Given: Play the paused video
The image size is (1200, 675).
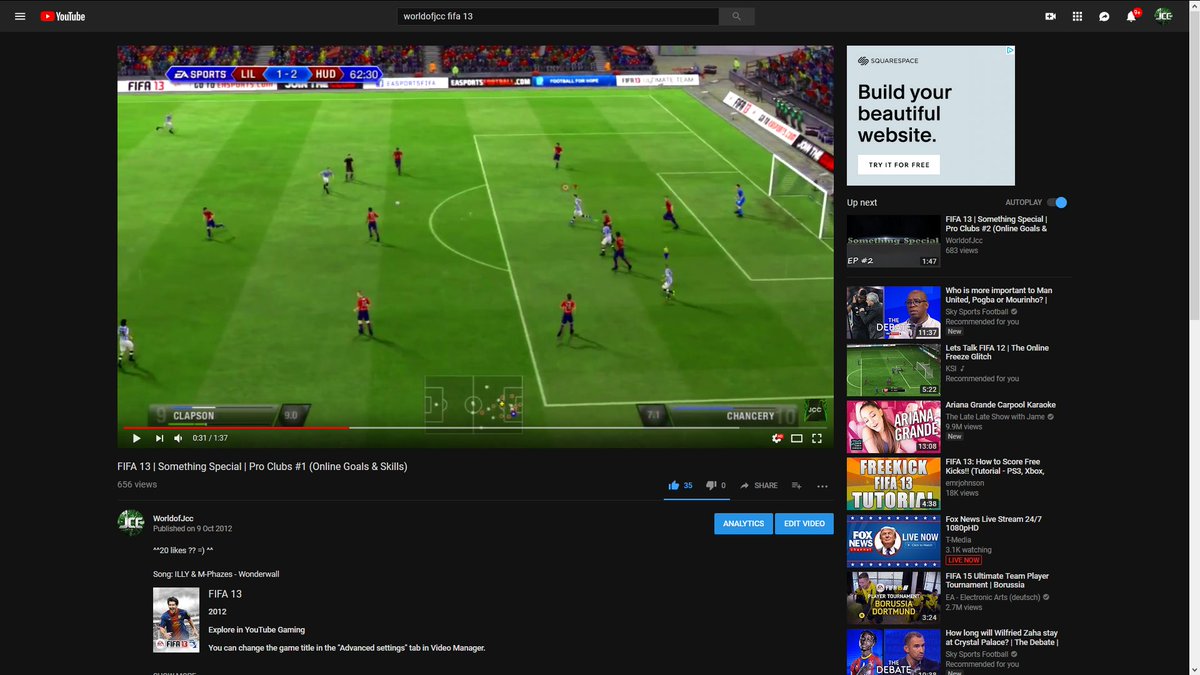Looking at the screenshot, I should [136, 438].
